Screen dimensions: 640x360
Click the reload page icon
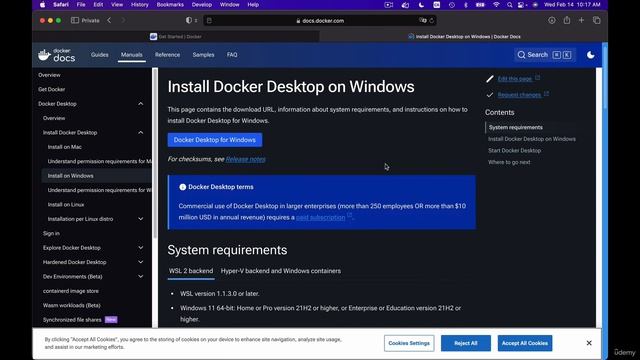point(431,20)
